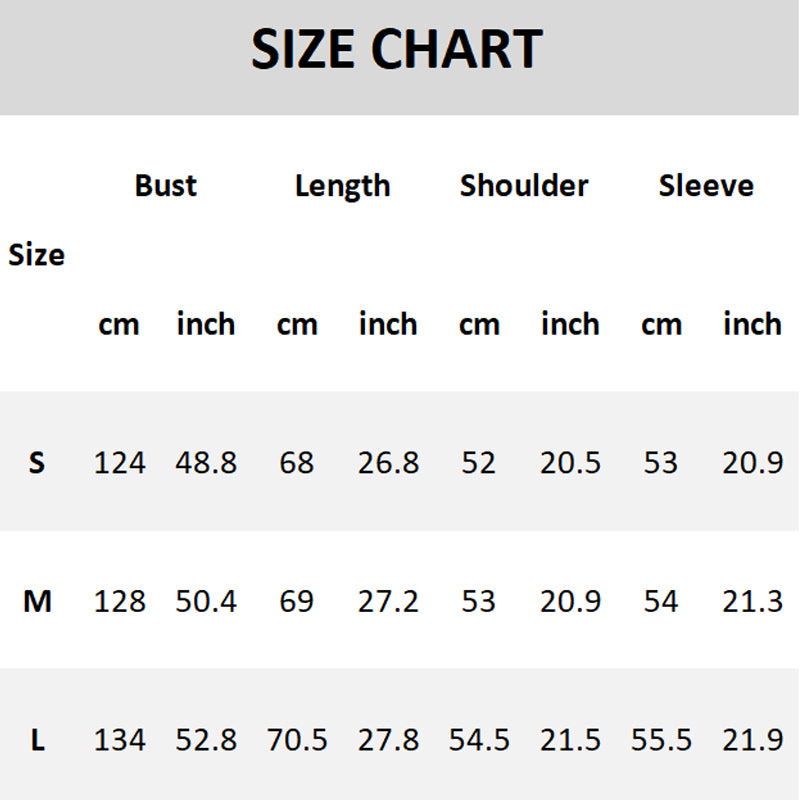Click the Length column header
Viewport: 800px width, 800px height.
(x=342, y=186)
